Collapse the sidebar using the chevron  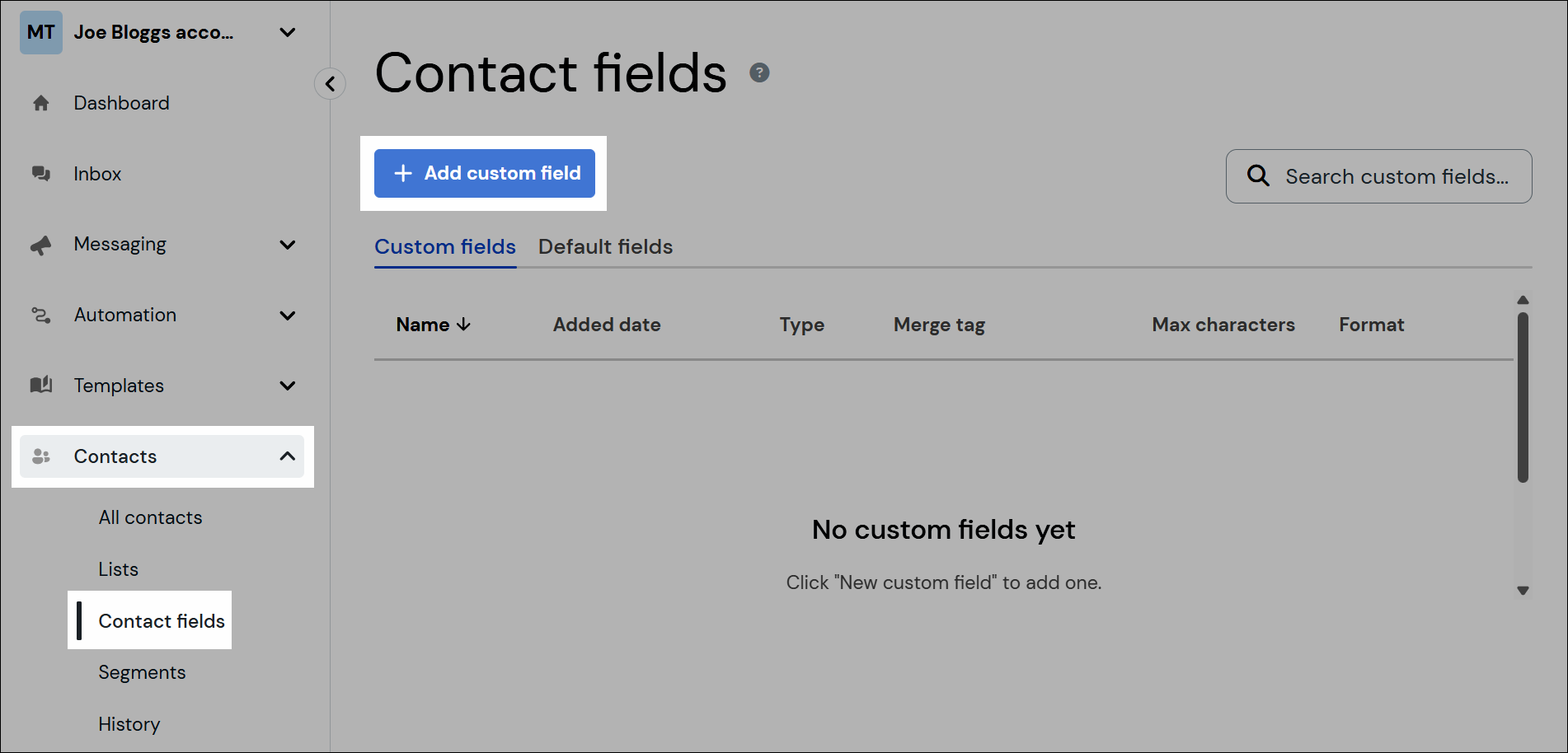tap(330, 84)
